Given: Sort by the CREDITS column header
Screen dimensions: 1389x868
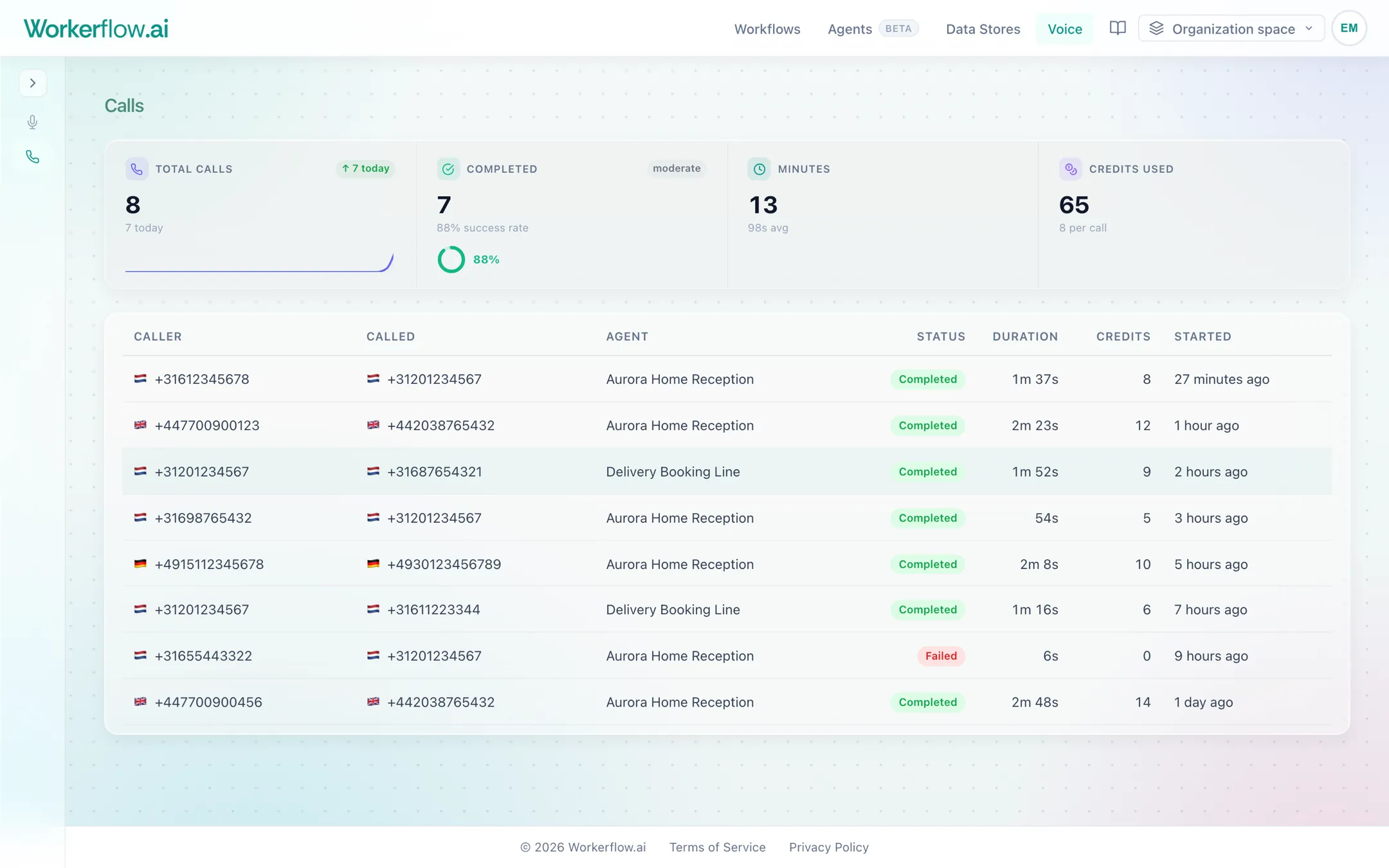Looking at the screenshot, I should point(1123,336).
